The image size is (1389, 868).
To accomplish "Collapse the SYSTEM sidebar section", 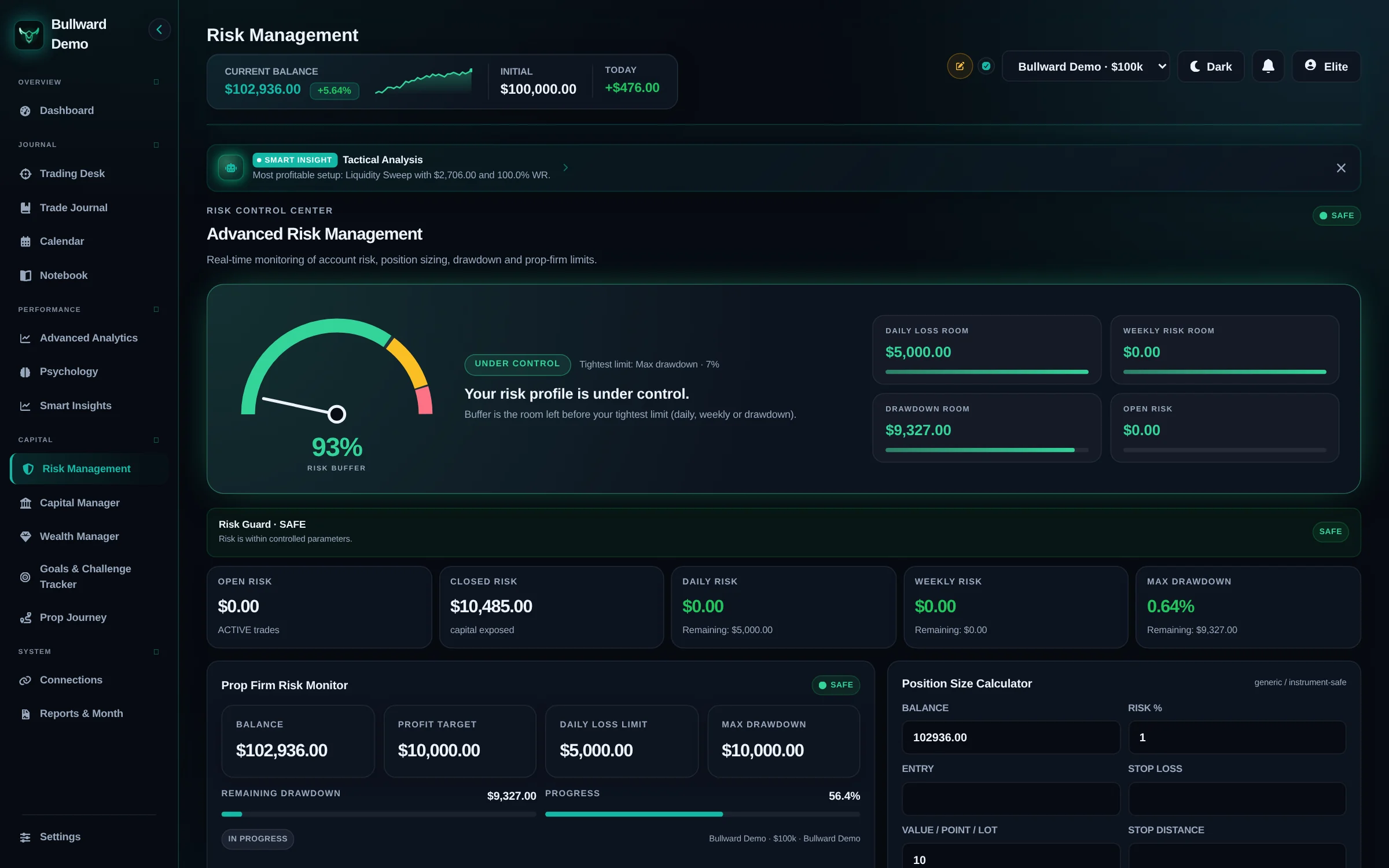I will [156, 652].
